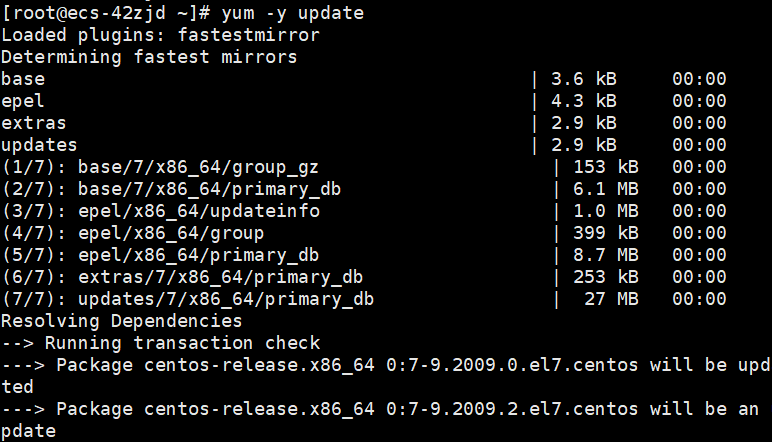The height and width of the screenshot is (442, 772).
Task: Click the 'Resolving Dependencies' line
Action: click(122, 321)
